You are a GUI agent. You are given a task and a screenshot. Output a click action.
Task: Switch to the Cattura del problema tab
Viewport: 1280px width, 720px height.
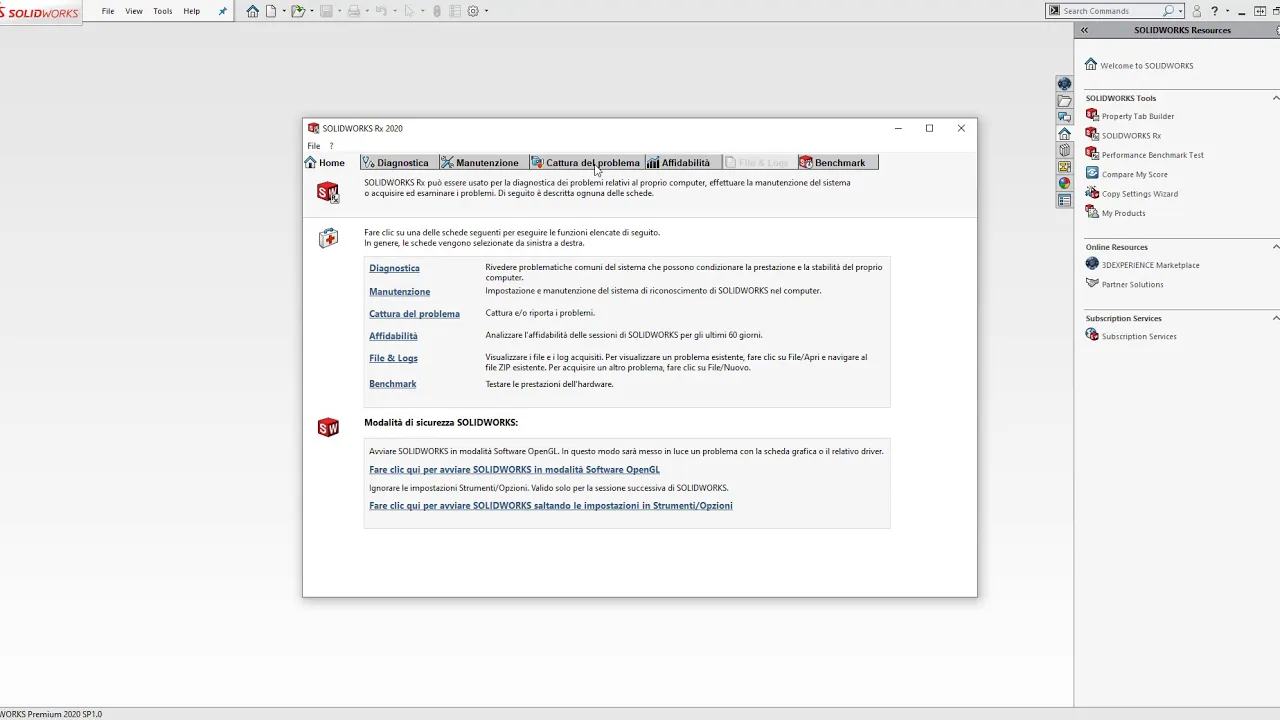tap(587, 163)
